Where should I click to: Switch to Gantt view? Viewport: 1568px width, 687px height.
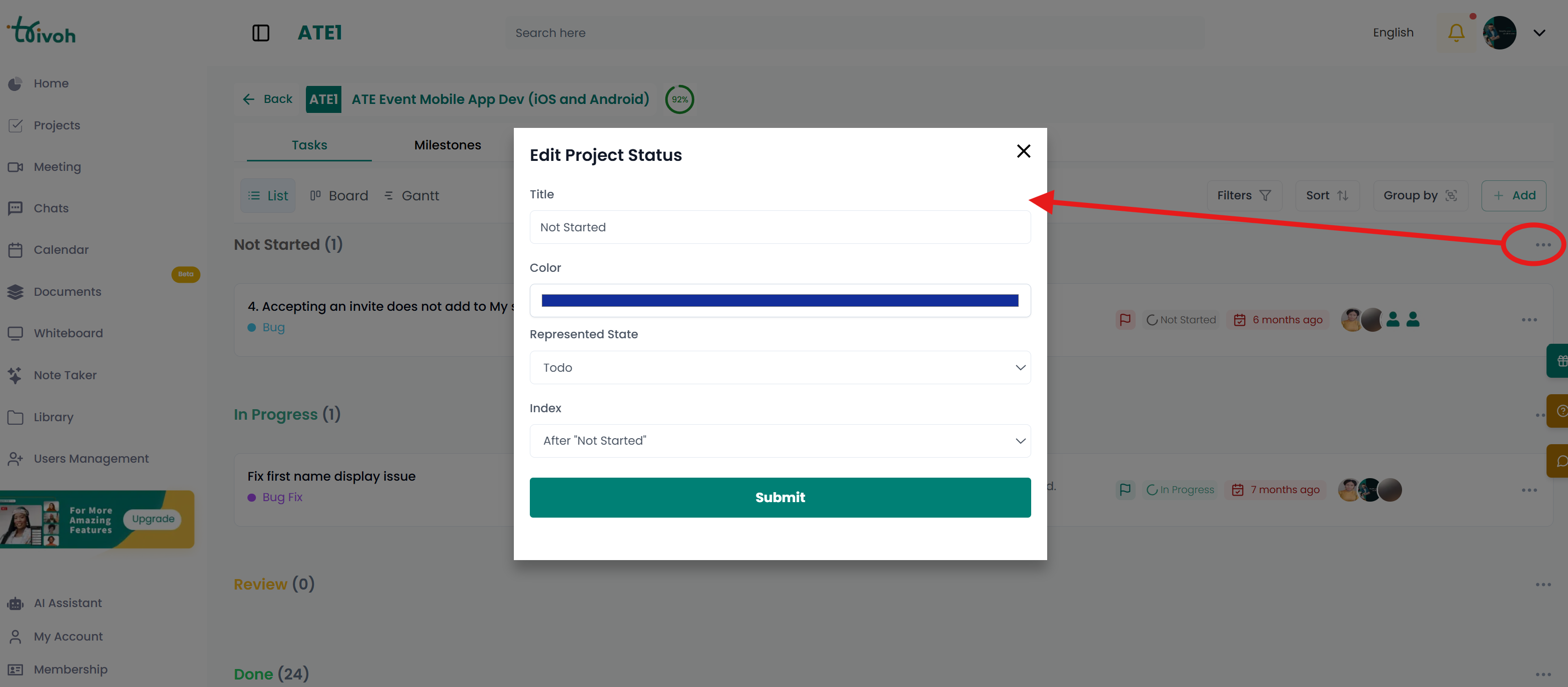[x=411, y=195]
